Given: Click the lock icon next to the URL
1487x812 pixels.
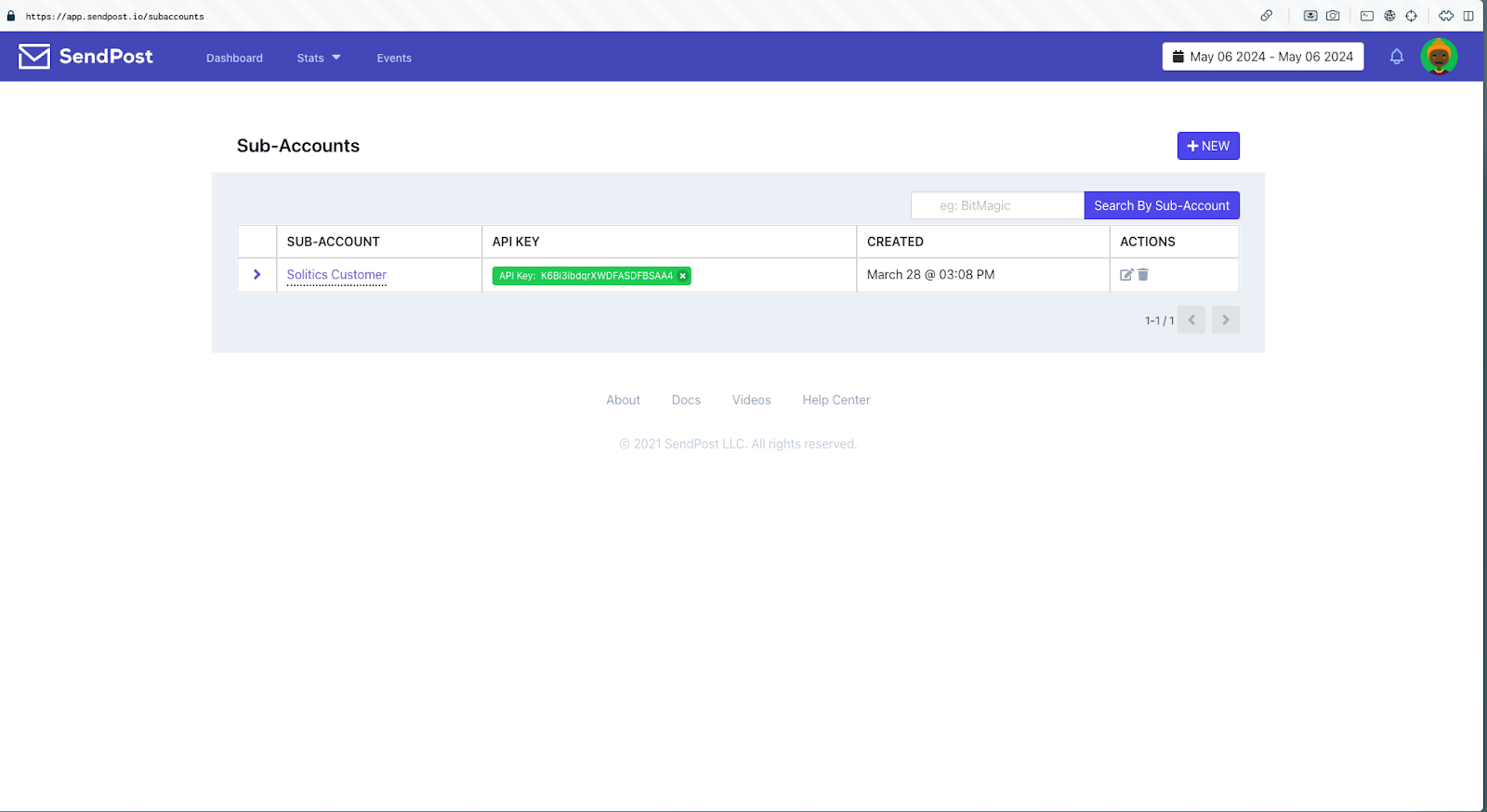Looking at the screenshot, I should pos(11,16).
